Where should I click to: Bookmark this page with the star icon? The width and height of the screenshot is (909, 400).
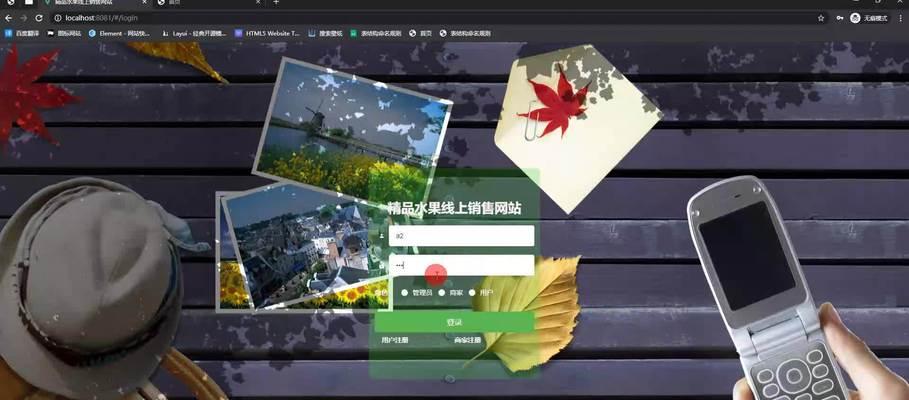[821, 19]
